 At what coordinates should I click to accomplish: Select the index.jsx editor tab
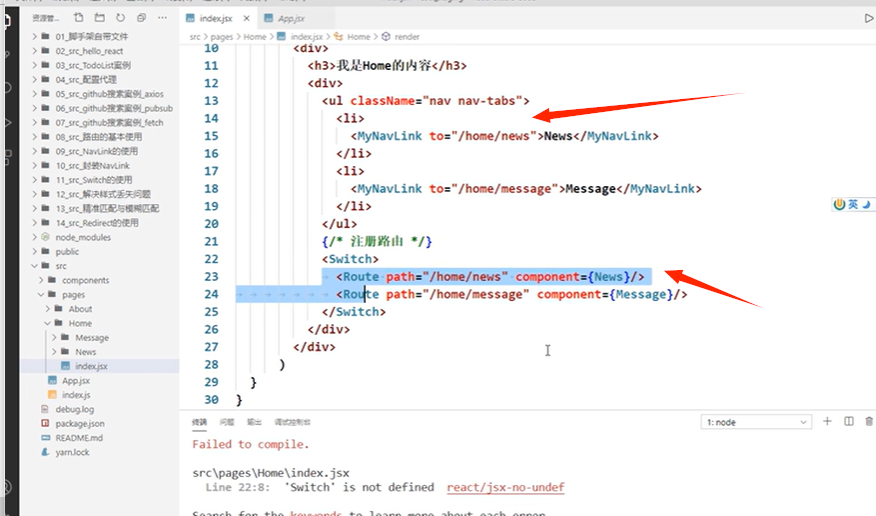pyautogui.click(x=216, y=18)
